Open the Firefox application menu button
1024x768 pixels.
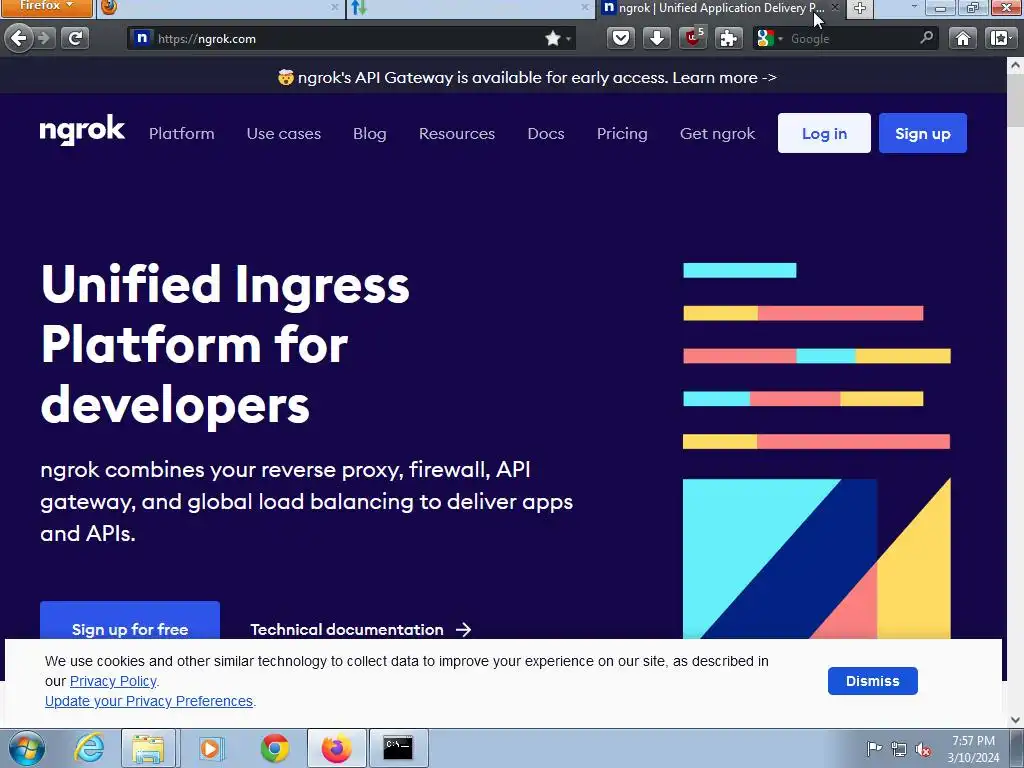click(46, 7)
